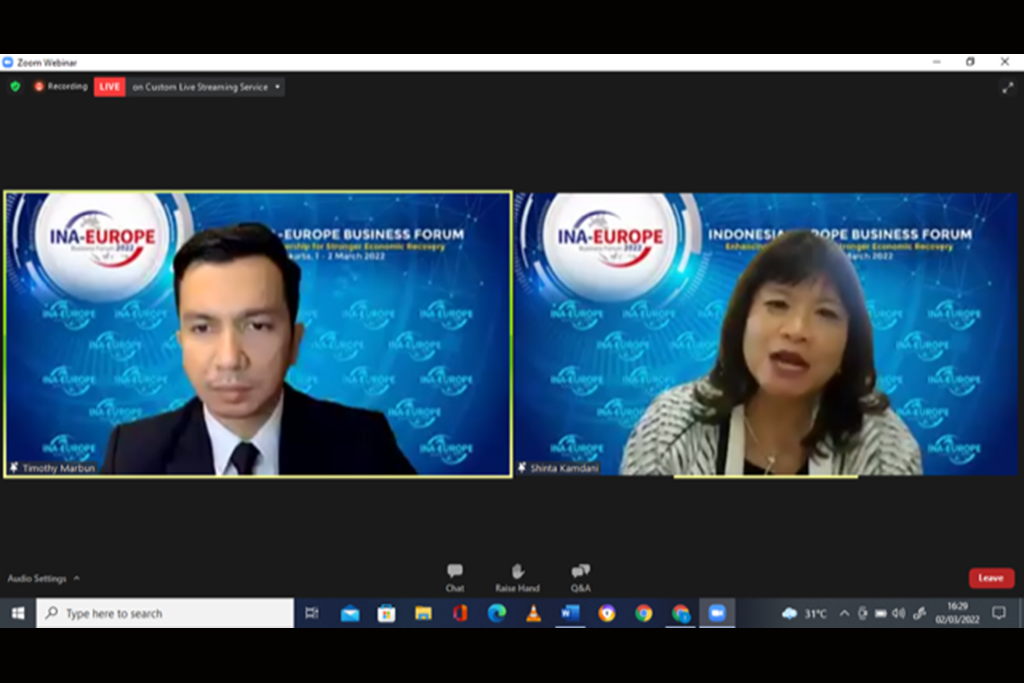Select Timothy Marbun's video tile
The width and height of the screenshot is (1024, 683).
coord(258,334)
